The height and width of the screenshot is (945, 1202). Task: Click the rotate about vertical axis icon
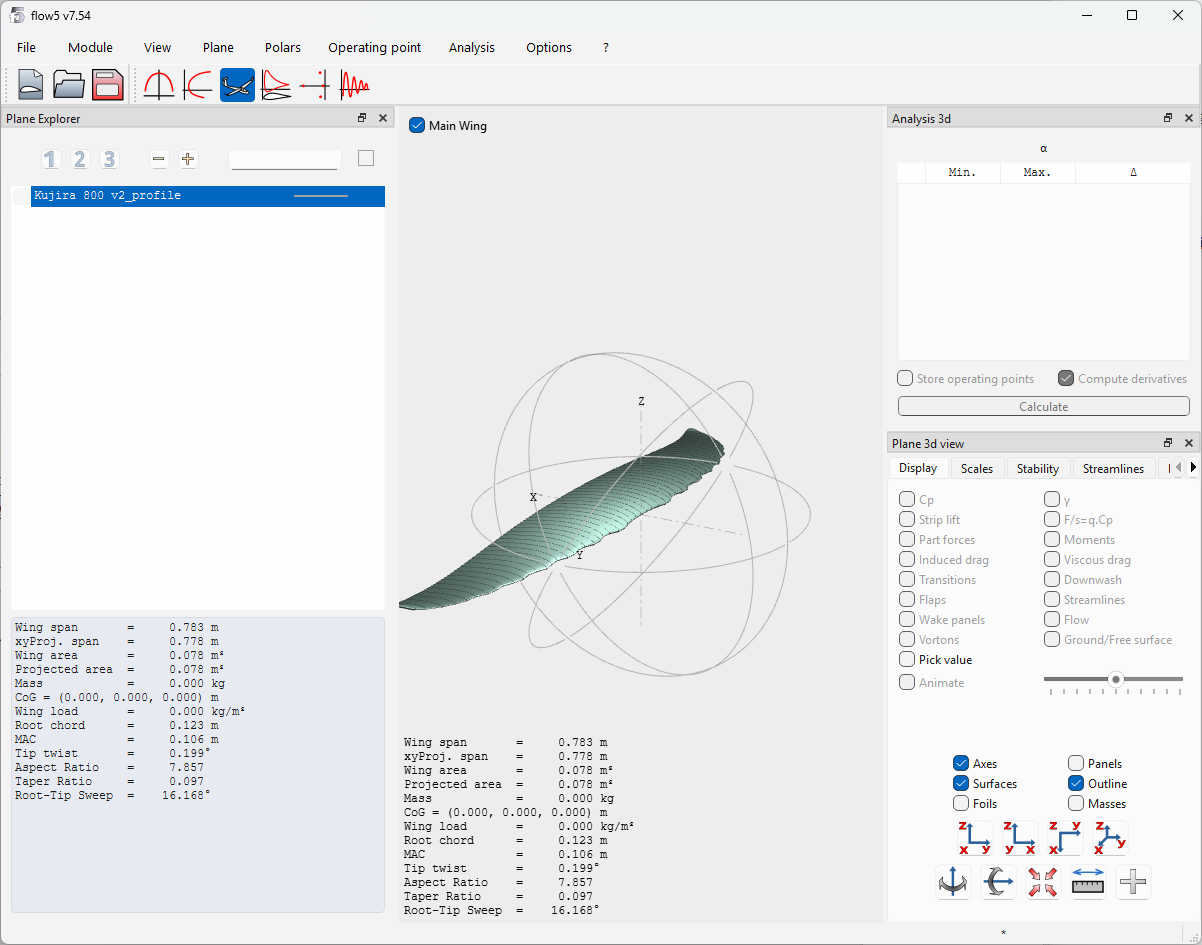point(953,882)
